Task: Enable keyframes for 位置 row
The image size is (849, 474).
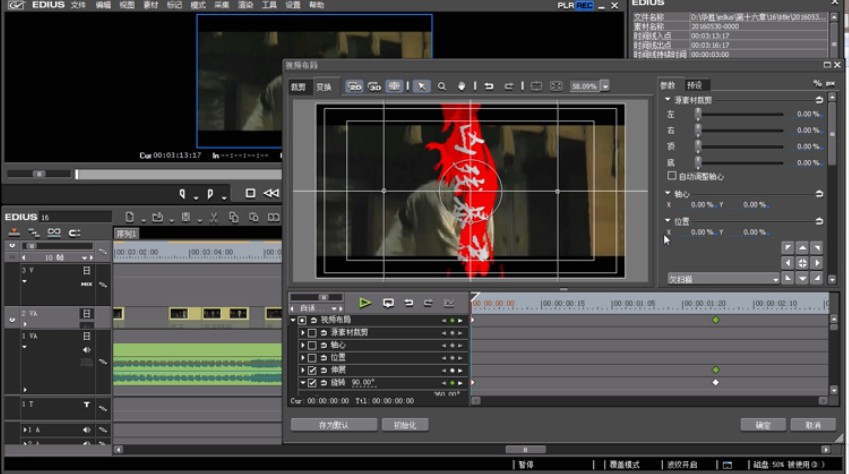Action: [x=312, y=358]
